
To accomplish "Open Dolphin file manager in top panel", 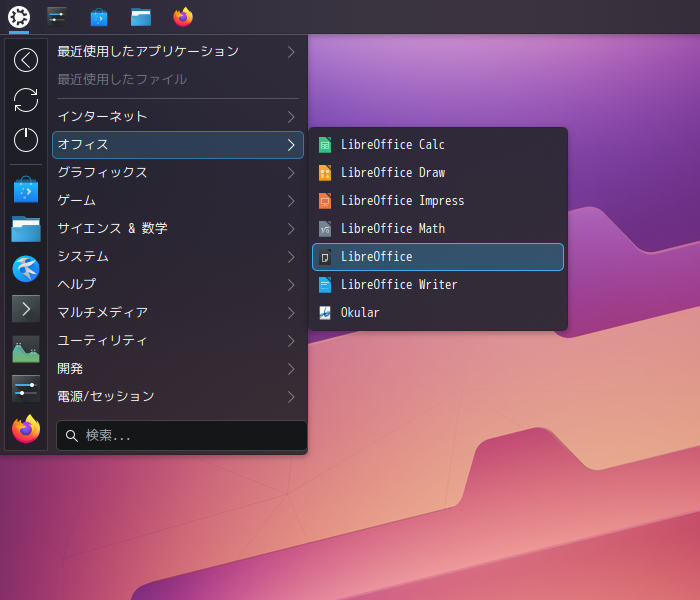I will point(141,17).
